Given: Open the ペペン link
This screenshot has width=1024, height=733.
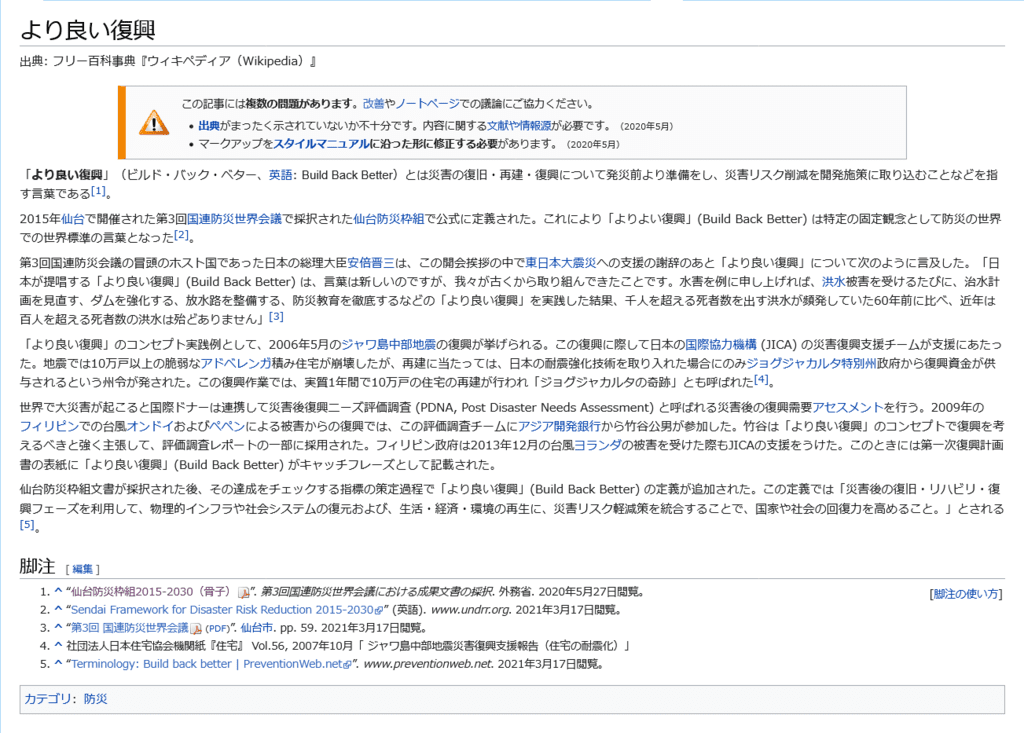Looking at the screenshot, I should 227,427.
